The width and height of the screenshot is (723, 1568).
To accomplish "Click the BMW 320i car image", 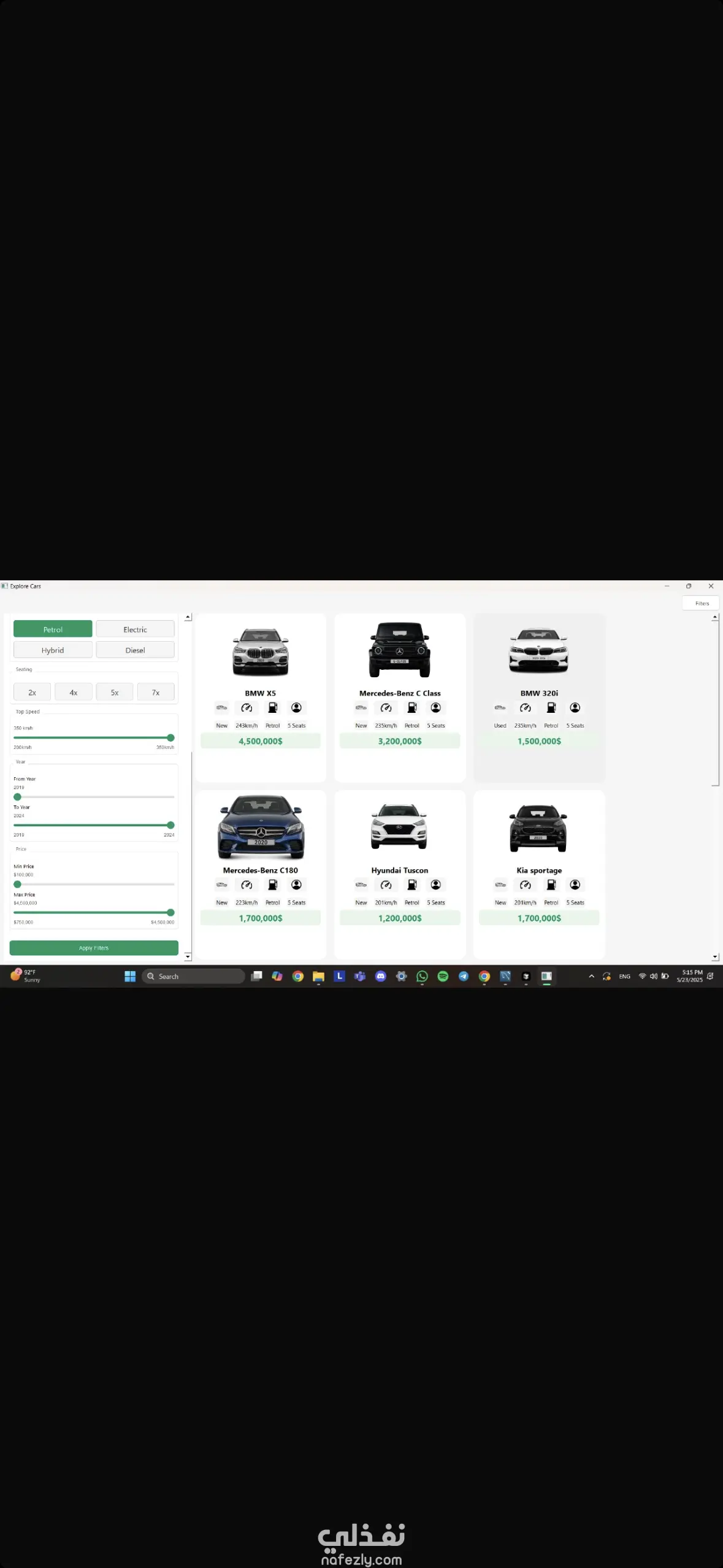I will click(538, 651).
